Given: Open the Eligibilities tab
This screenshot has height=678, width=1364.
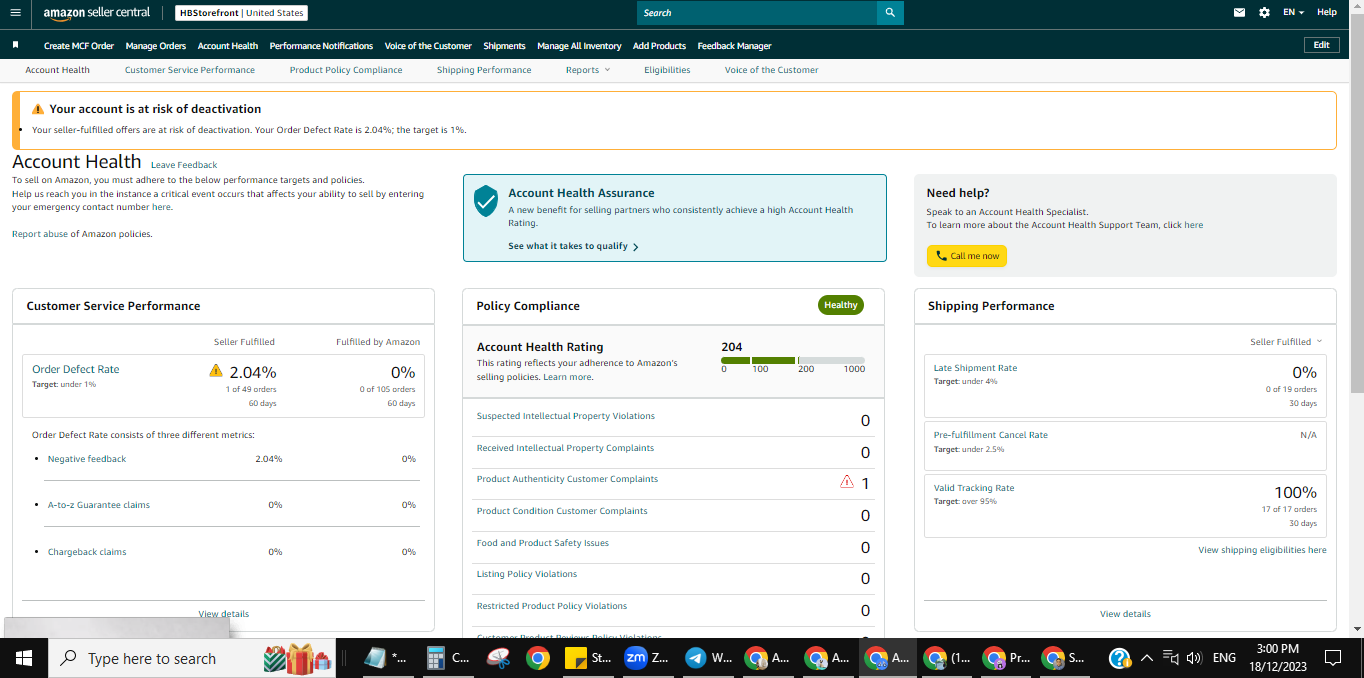Looking at the screenshot, I should (x=667, y=70).
